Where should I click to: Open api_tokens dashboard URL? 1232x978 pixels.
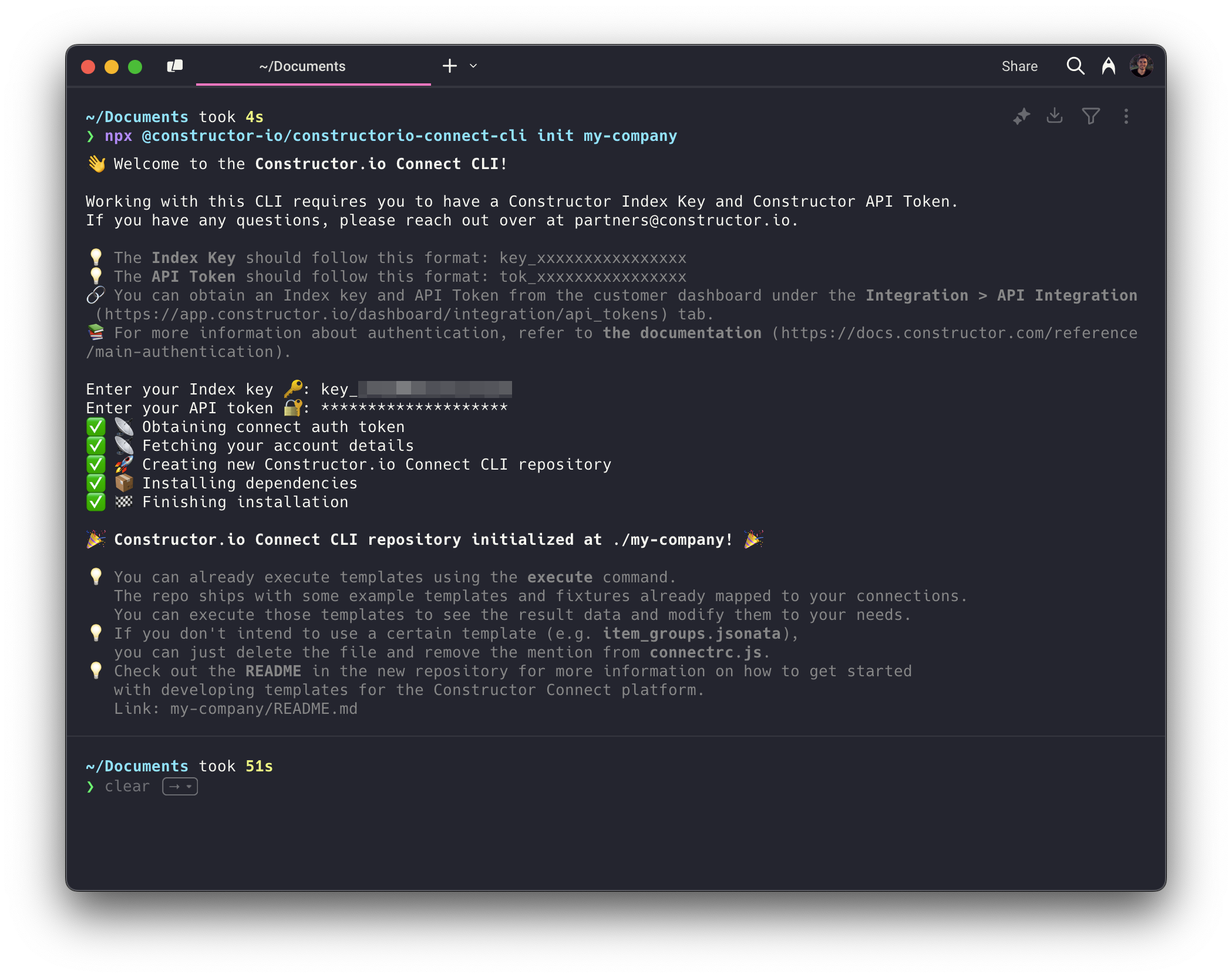coord(382,314)
